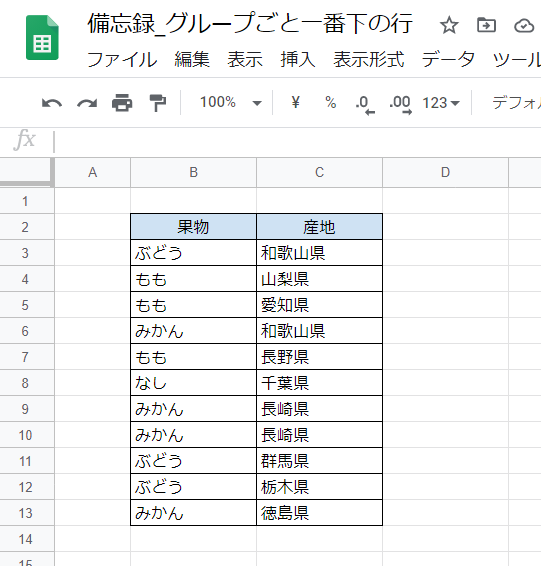Image resolution: width=541 pixels, height=566 pixels.
Task: Check the cloud save status icon
Action: (524, 26)
